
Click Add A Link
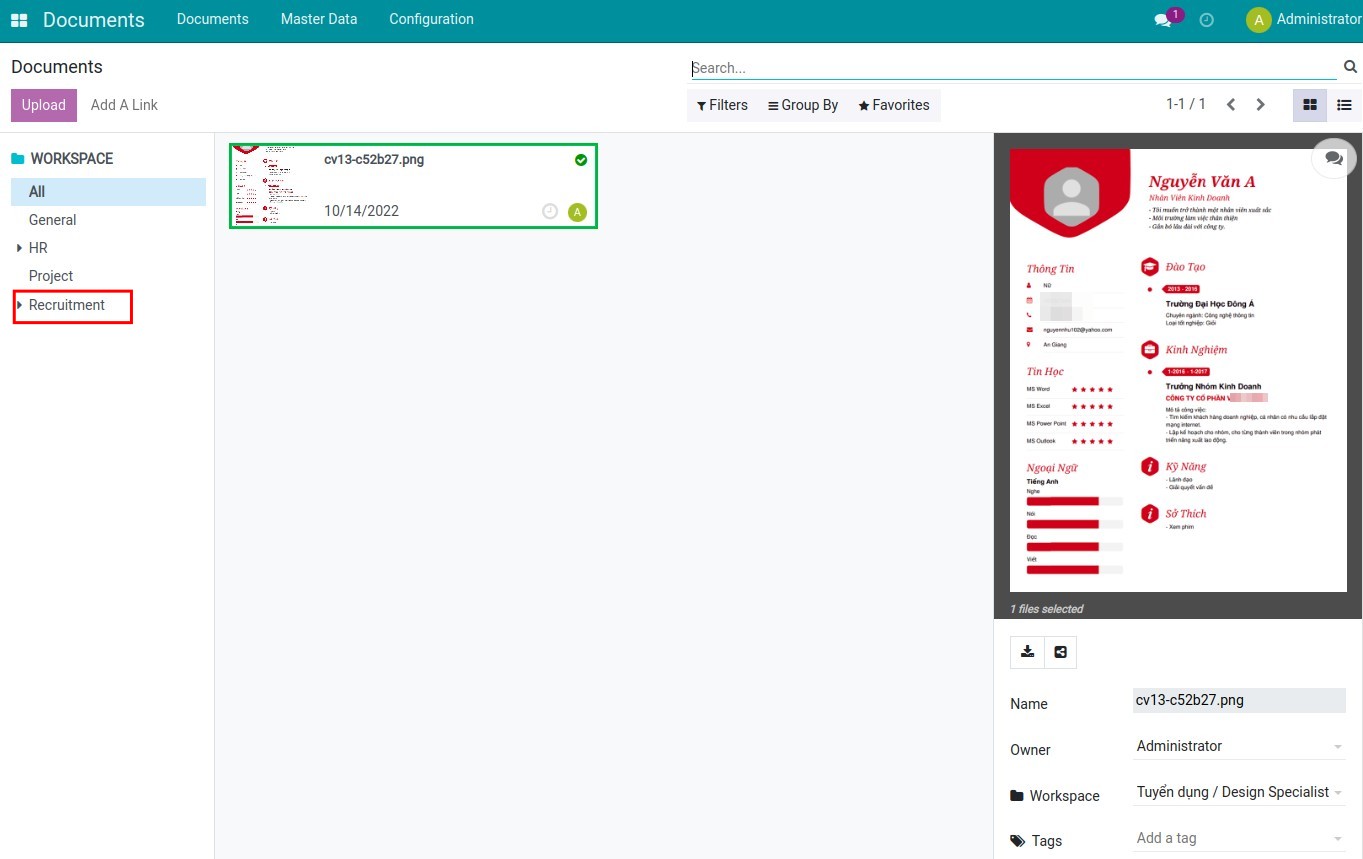click(x=124, y=105)
